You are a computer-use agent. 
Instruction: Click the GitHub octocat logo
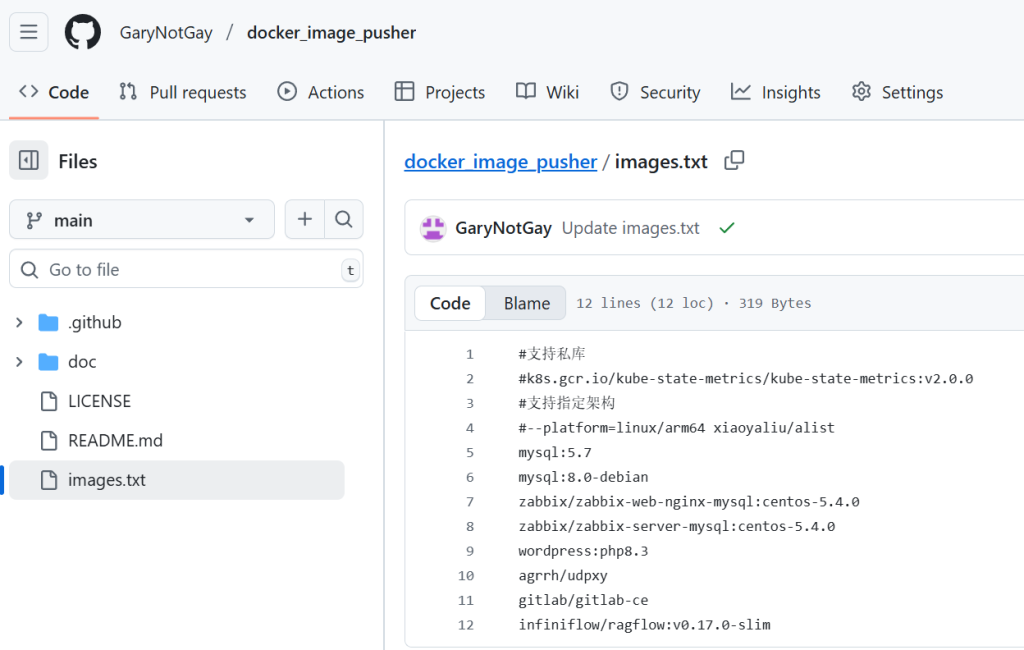(83, 32)
